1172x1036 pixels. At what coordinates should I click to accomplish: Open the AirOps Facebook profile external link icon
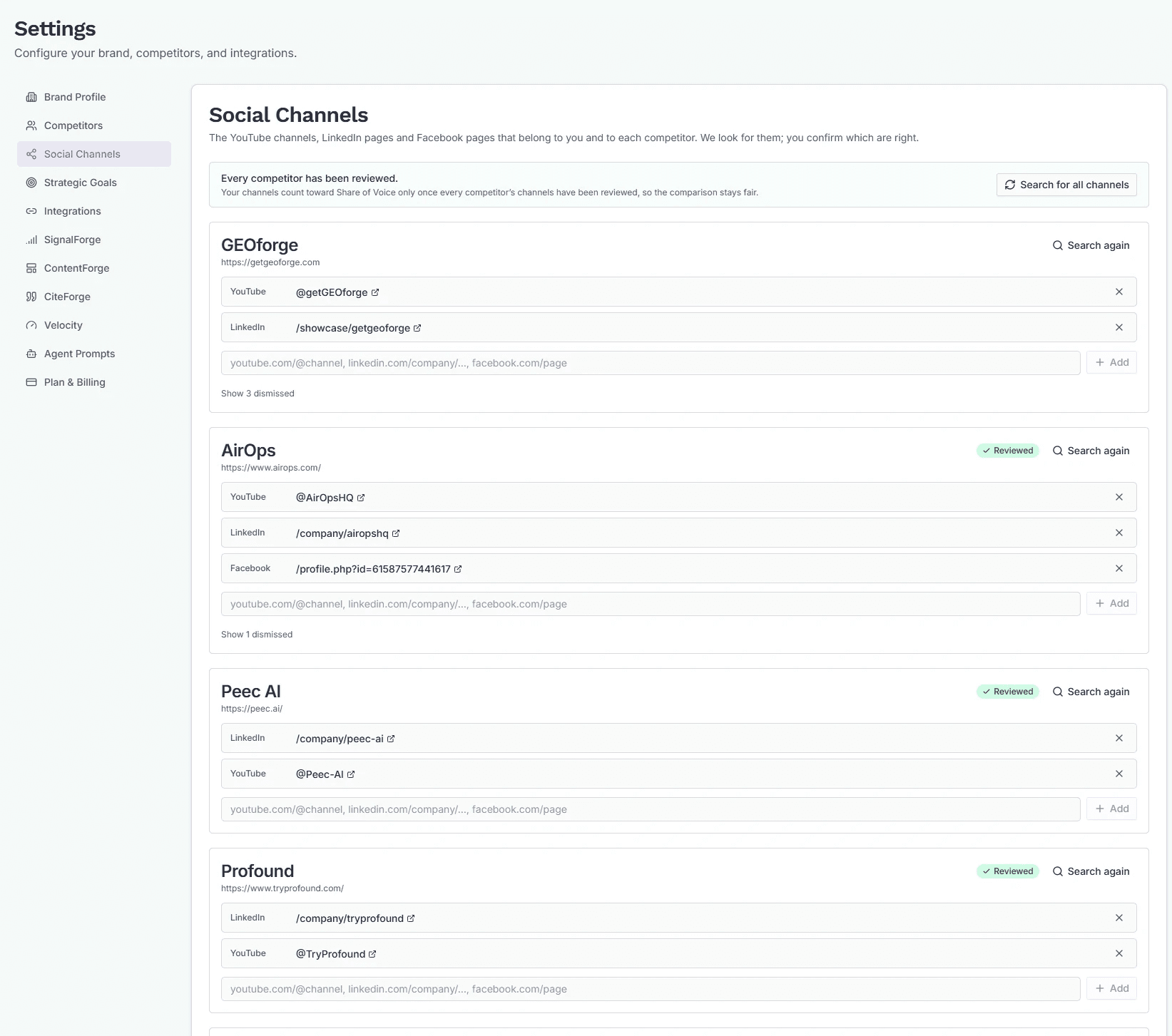pos(458,569)
